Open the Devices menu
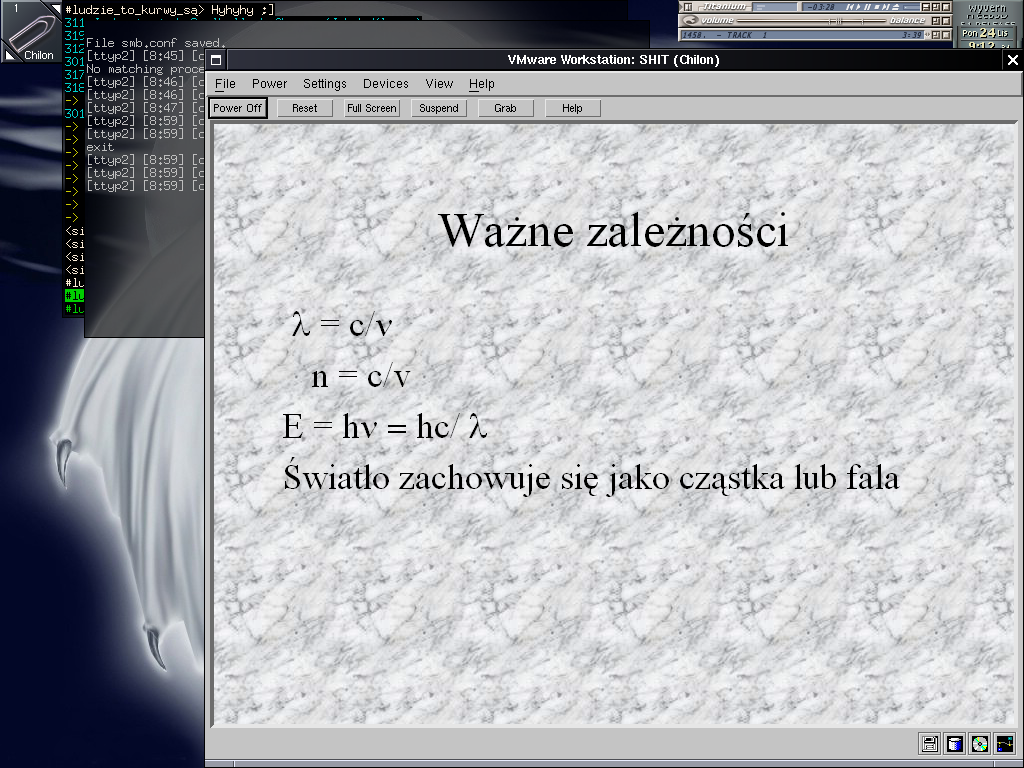 click(x=385, y=84)
